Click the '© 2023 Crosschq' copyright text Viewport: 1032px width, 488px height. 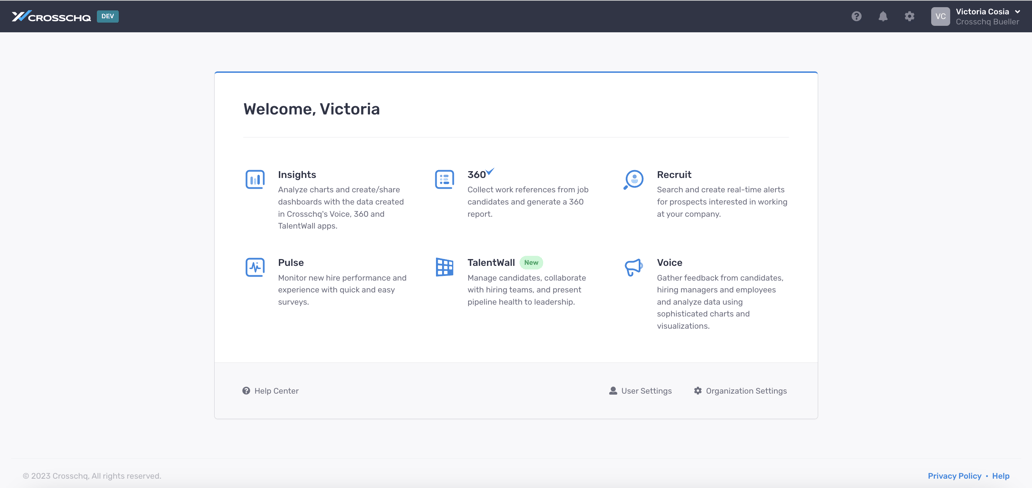[92, 476]
